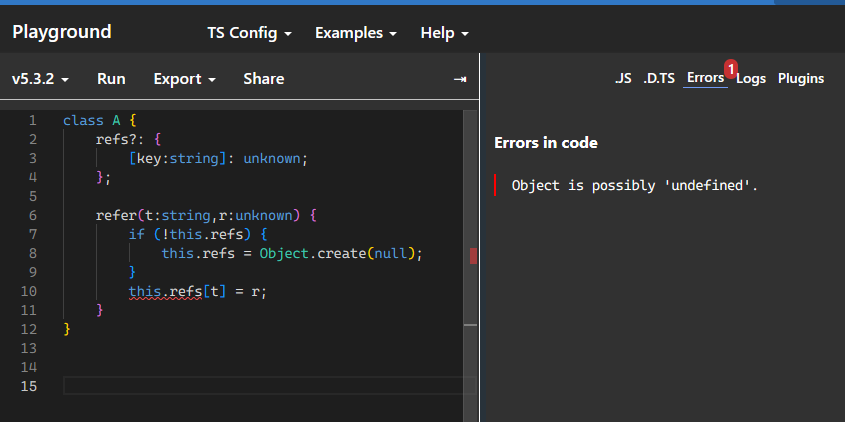845x422 pixels.
Task: Click the Share button
Action: [x=263, y=79]
